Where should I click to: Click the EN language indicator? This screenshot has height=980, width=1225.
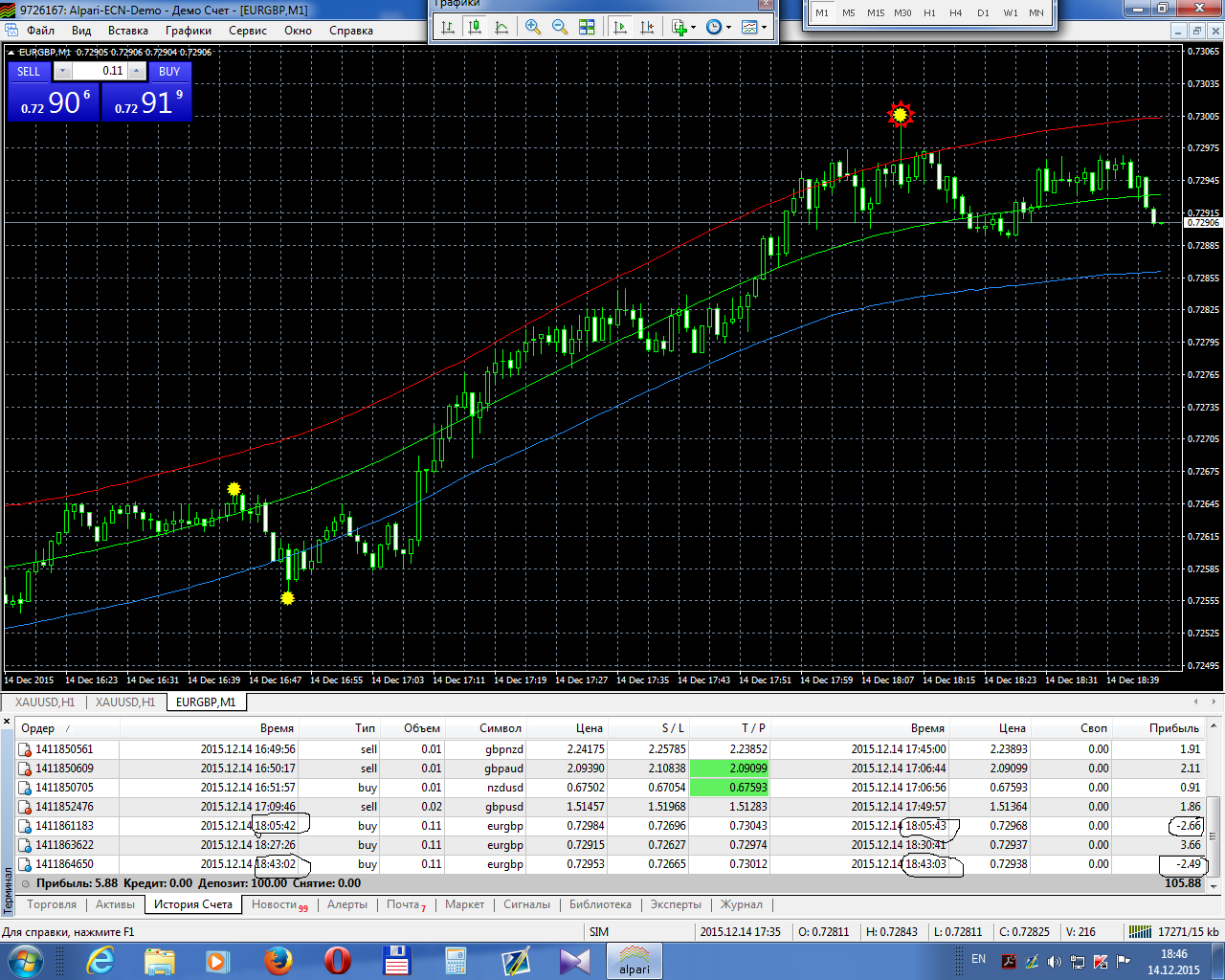pos(978,959)
